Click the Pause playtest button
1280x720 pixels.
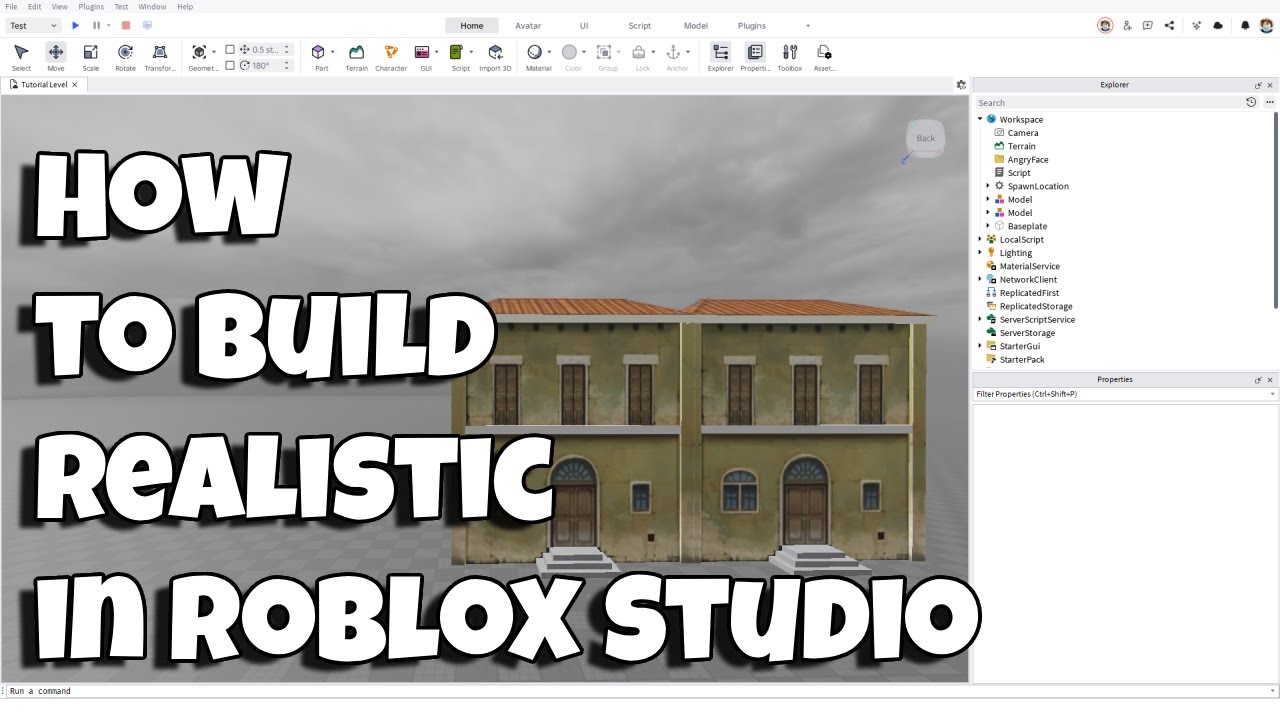(x=96, y=25)
